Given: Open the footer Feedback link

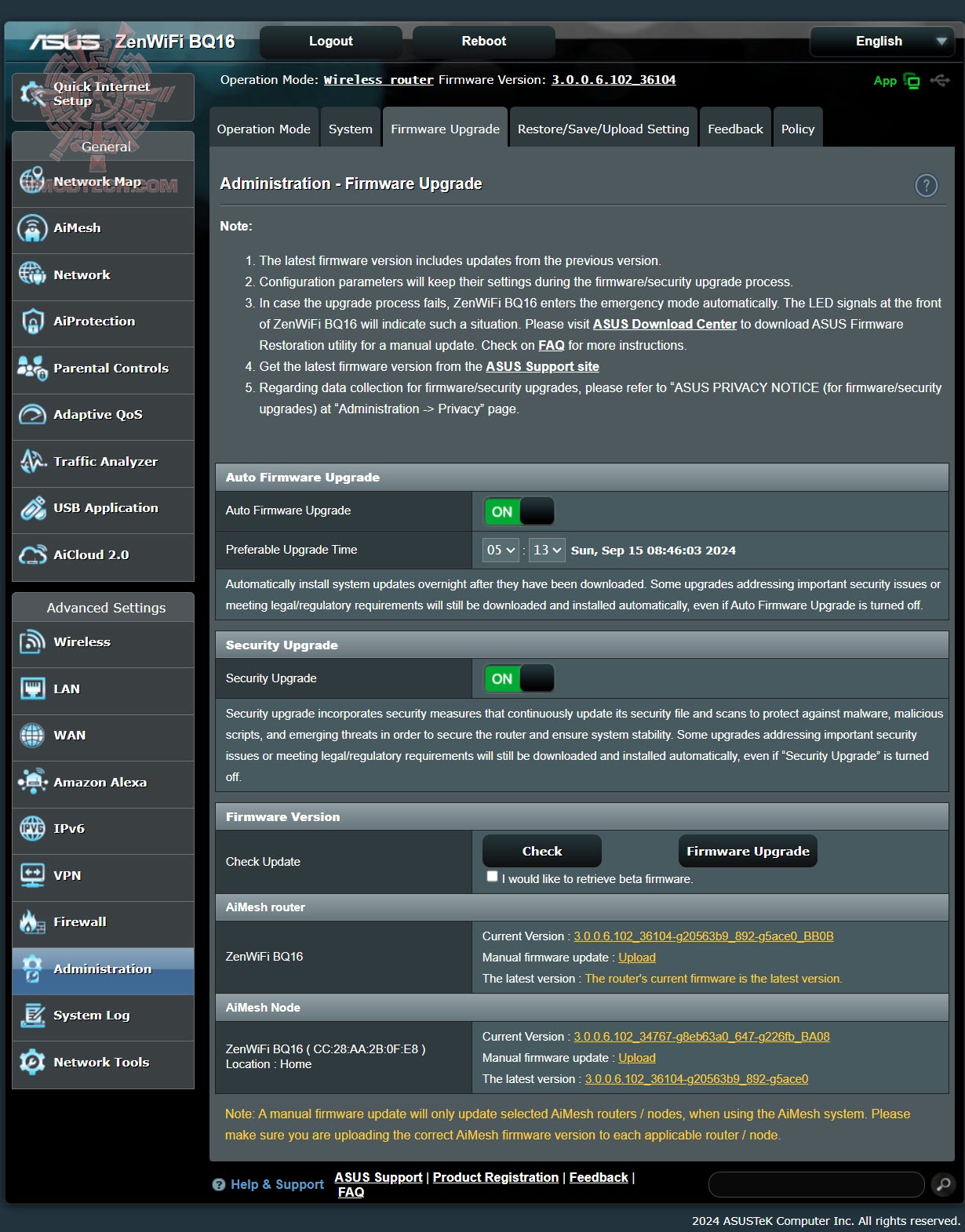Looking at the screenshot, I should point(599,1177).
